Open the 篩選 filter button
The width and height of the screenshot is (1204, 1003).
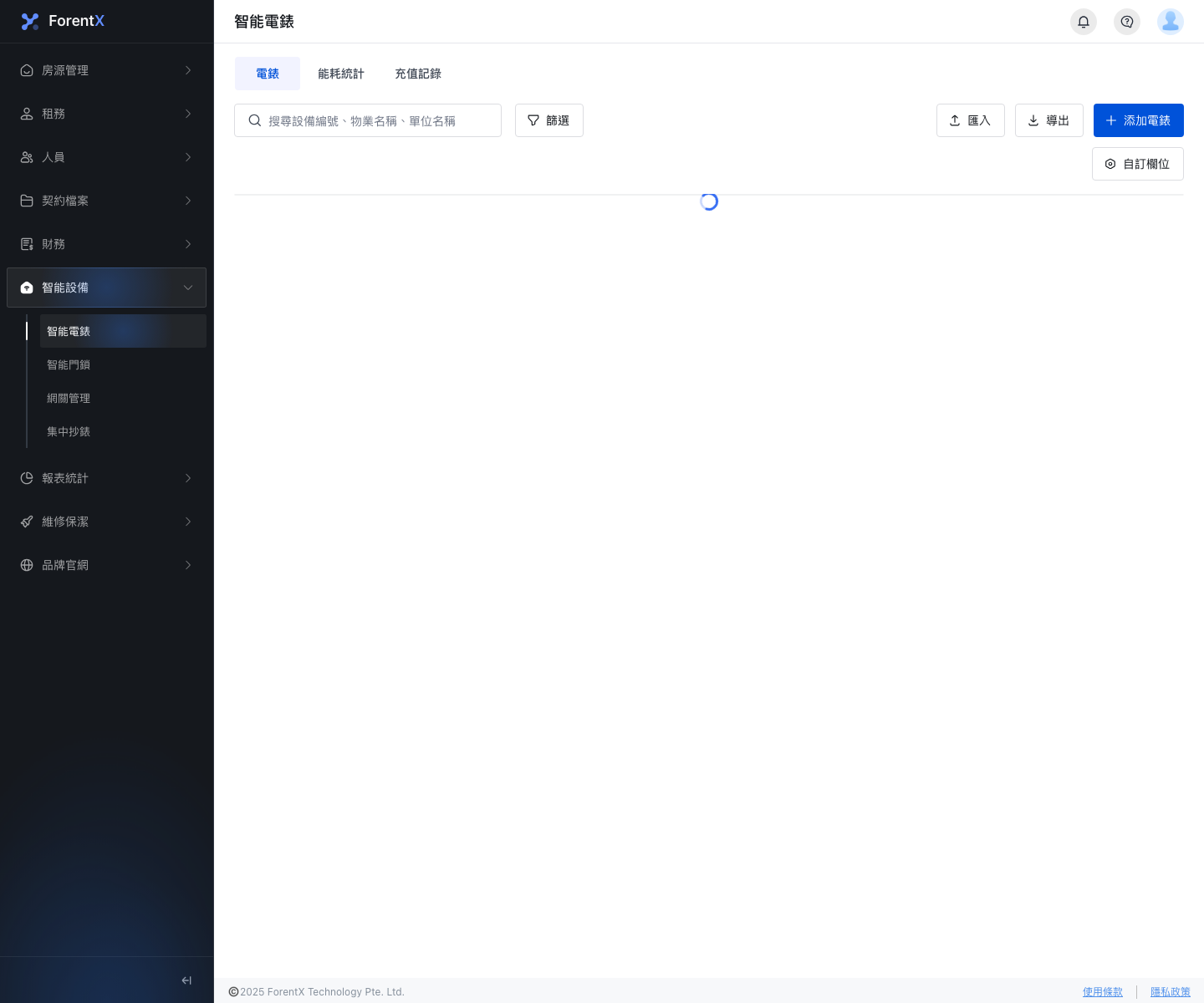click(x=549, y=120)
